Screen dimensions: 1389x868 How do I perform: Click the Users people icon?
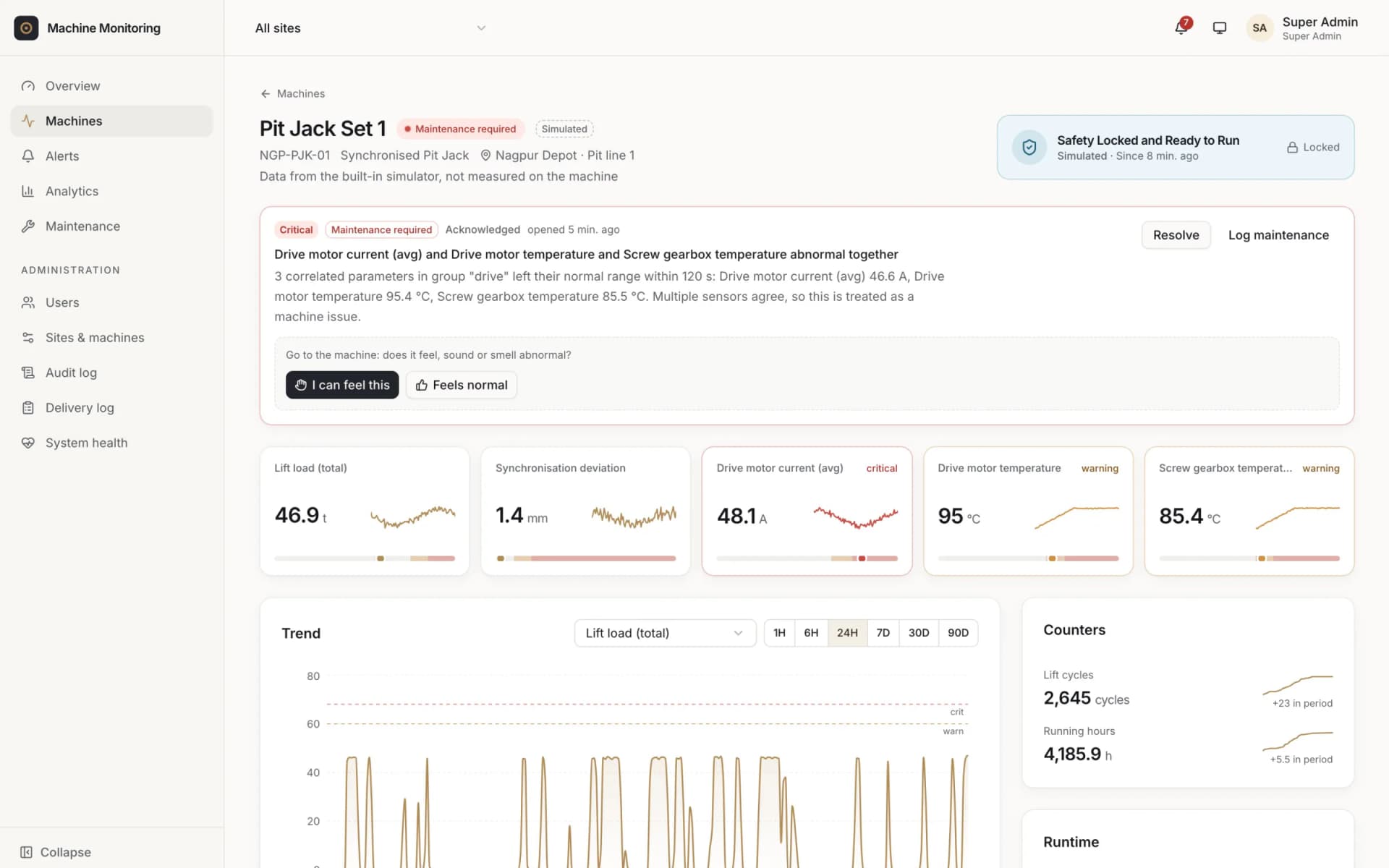28,302
